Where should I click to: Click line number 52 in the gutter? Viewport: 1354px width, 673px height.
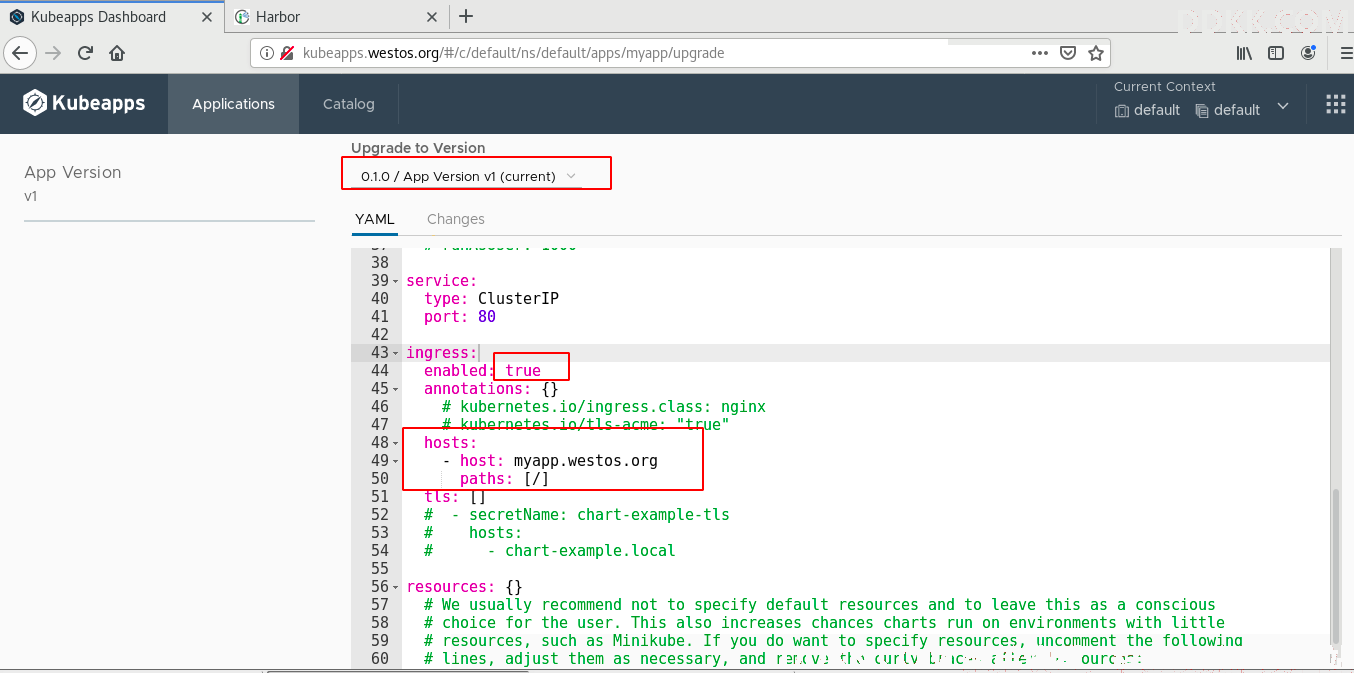pos(379,515)
